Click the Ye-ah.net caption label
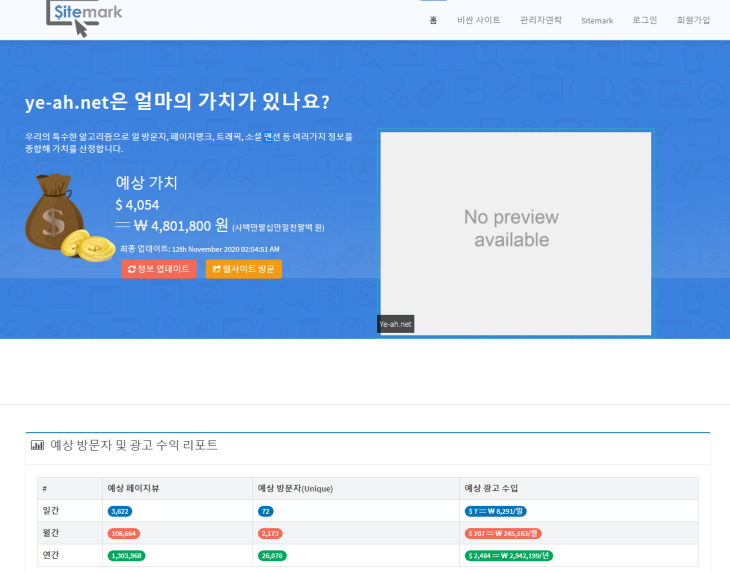The height and width of the screenshot is (572, 730). (396, 325)
